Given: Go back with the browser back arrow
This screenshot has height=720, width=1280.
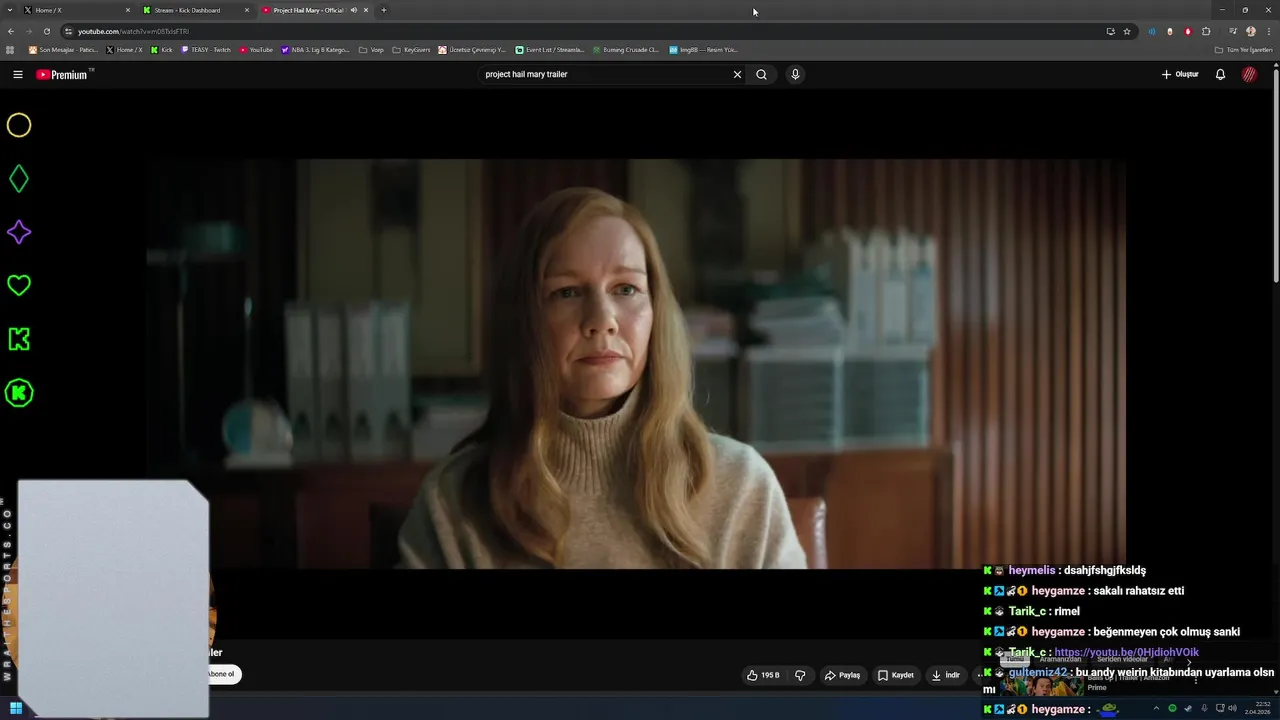Looking at the screenshot, I should (11, 31).
